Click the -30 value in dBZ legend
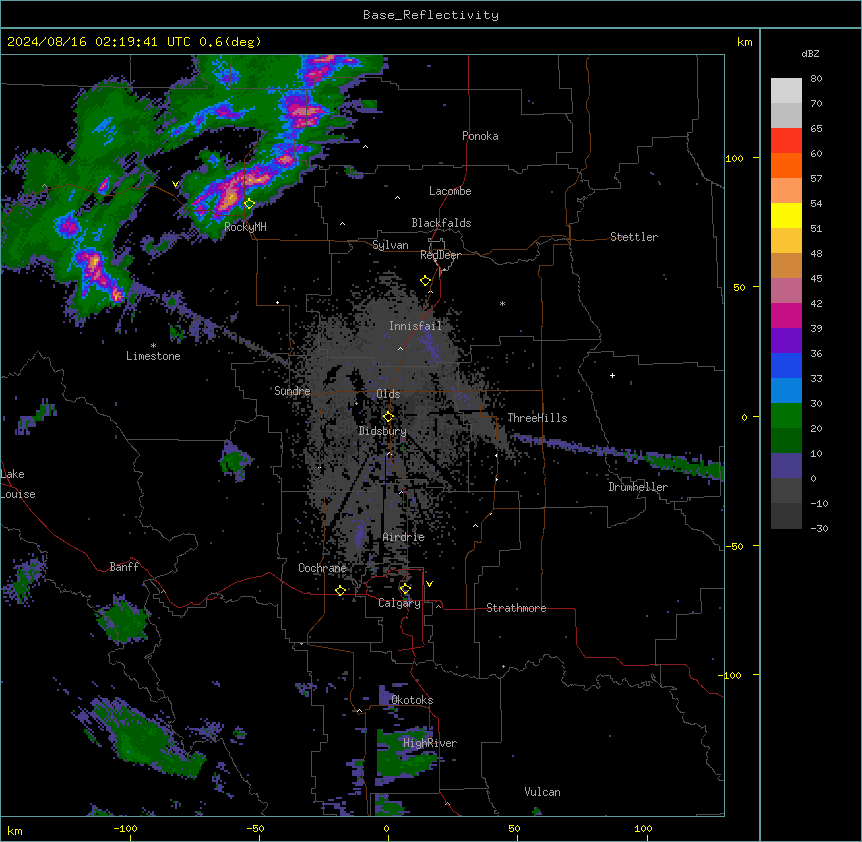The image size is (862, 842). coord(819,528)
